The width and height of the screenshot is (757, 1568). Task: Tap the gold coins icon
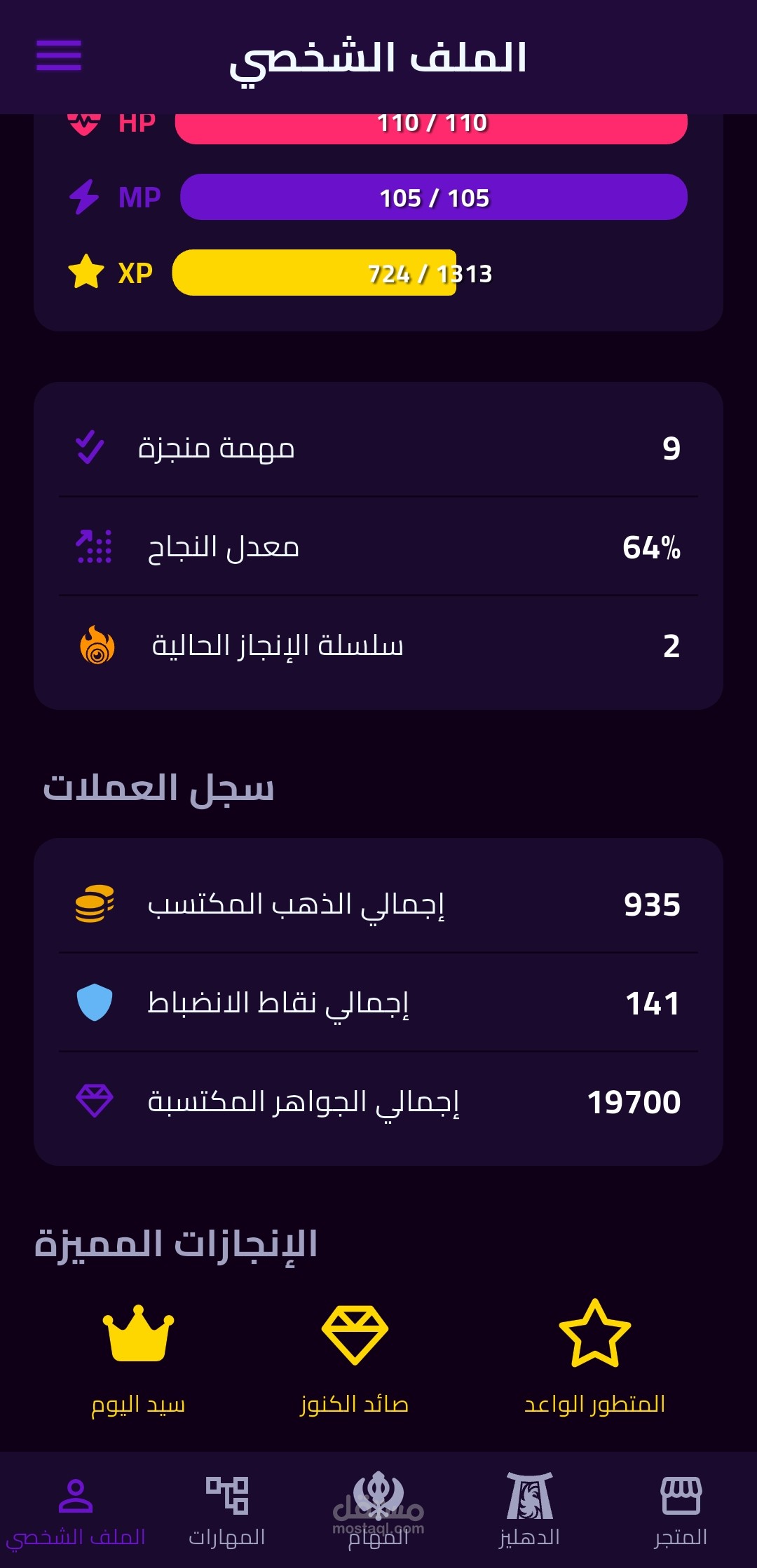point(95,904)
